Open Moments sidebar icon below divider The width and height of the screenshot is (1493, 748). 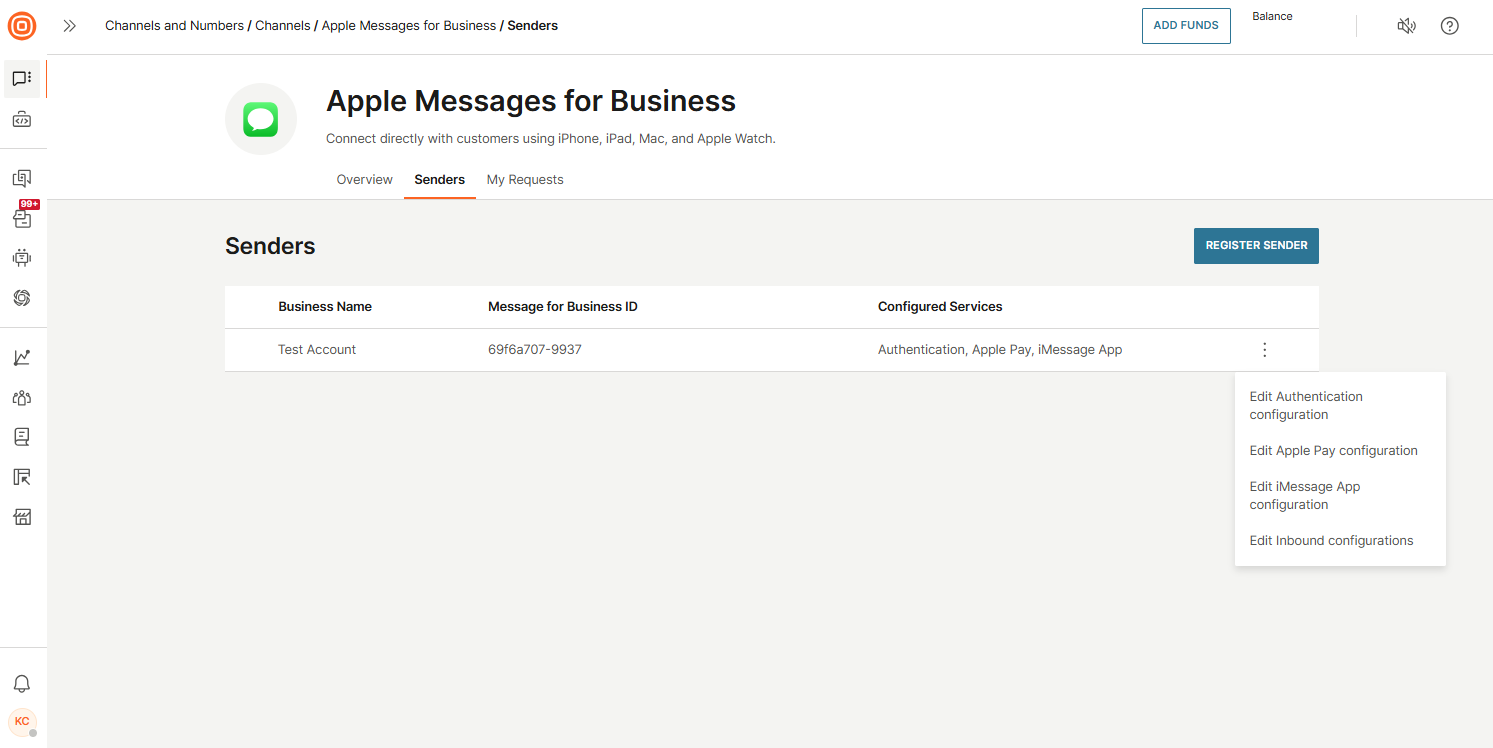pyautogui.click(x=22, y=179)
